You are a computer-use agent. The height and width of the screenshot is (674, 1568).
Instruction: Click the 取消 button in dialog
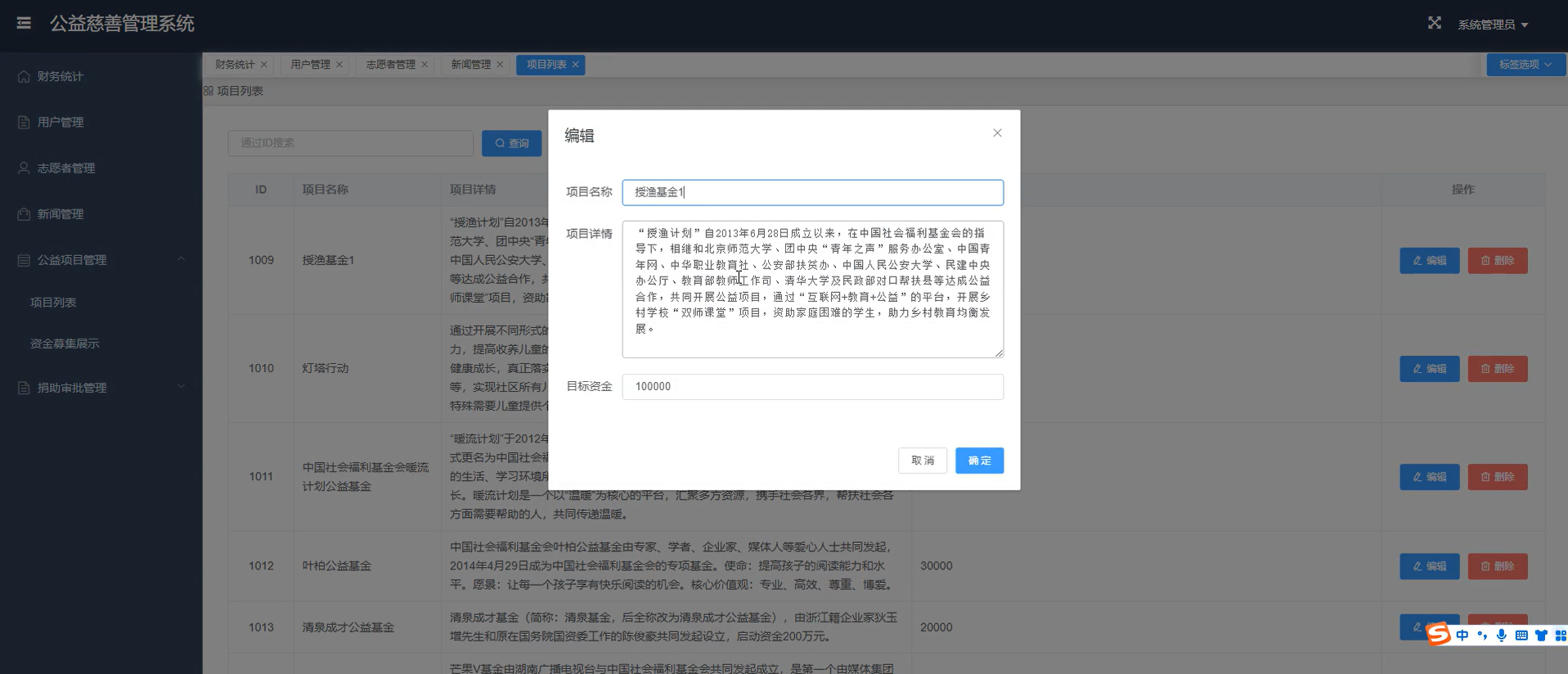click(923, 461)
